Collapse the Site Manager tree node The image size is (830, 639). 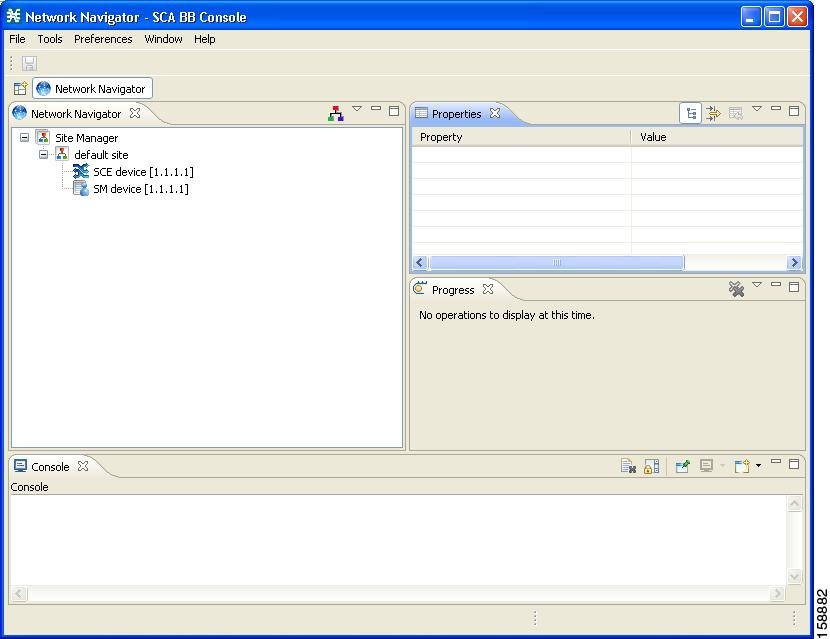point(24,137)
